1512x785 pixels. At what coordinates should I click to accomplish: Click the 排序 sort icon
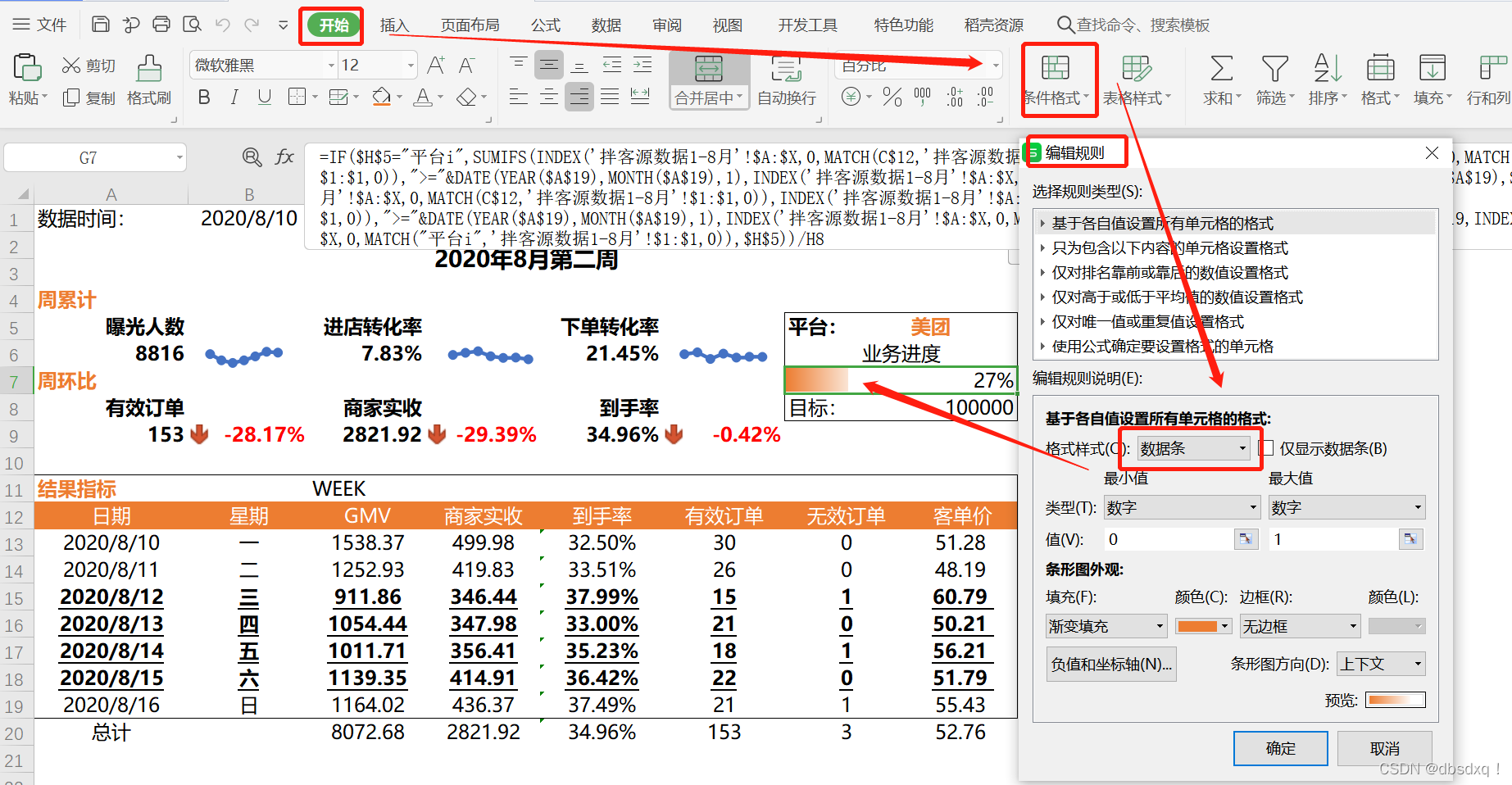tap(1327, 69)
